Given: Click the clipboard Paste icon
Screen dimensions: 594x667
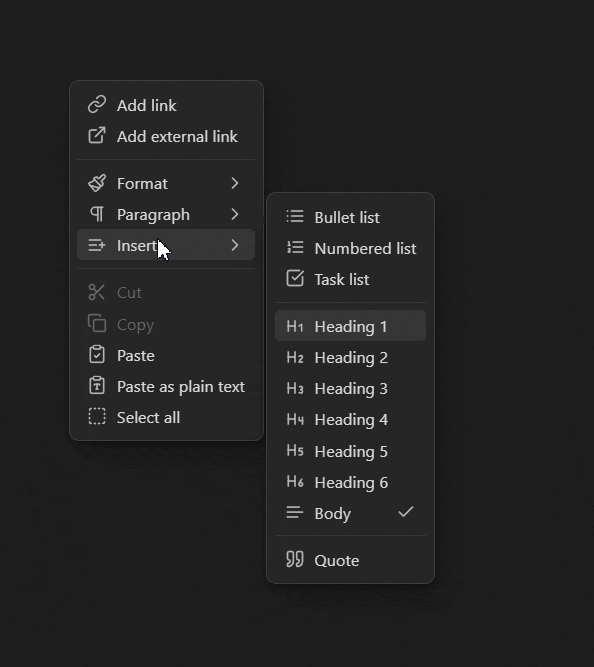Looking at the screenshot, I should pos(97,355).
